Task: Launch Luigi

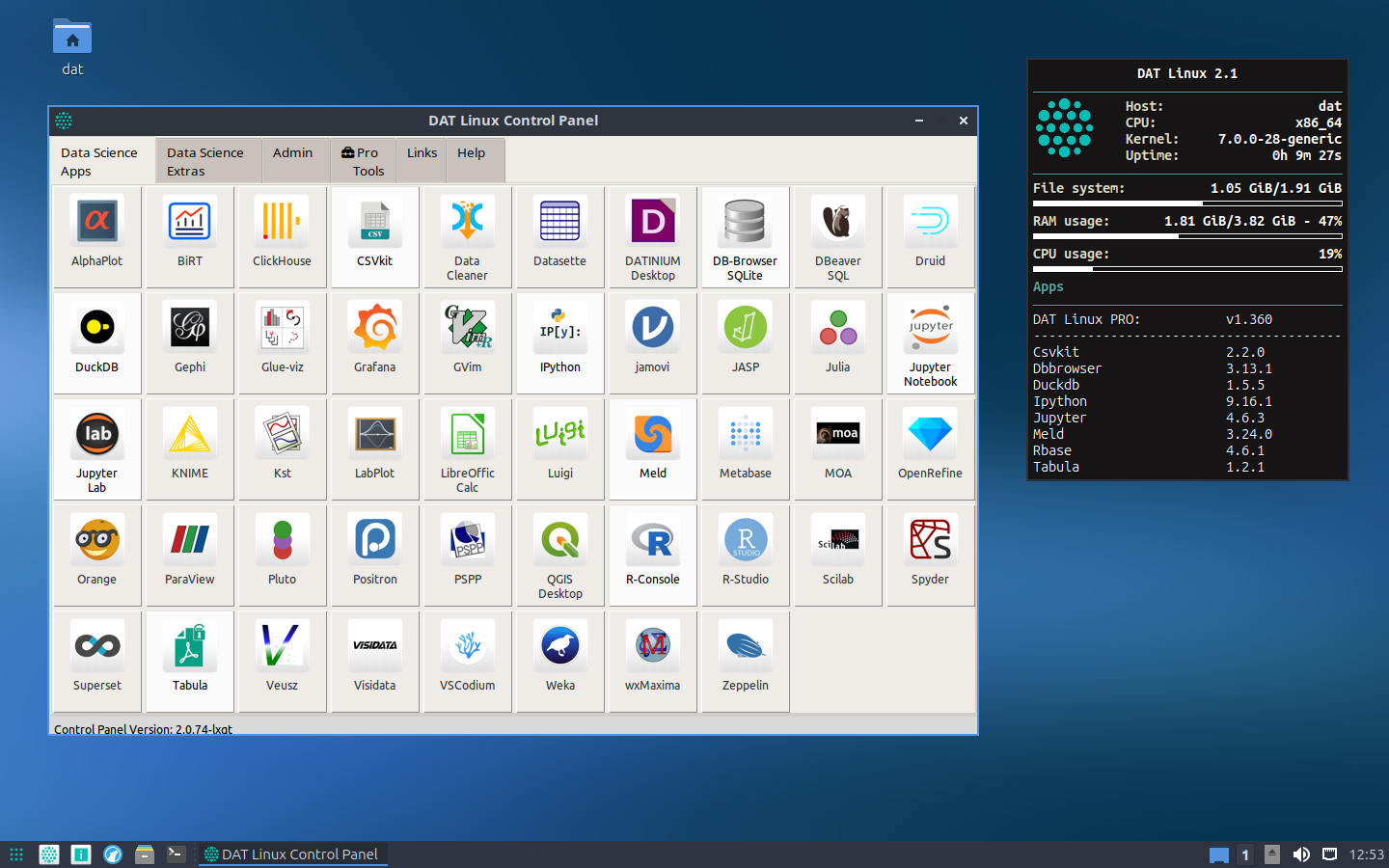Action: [x=560, y=449]
